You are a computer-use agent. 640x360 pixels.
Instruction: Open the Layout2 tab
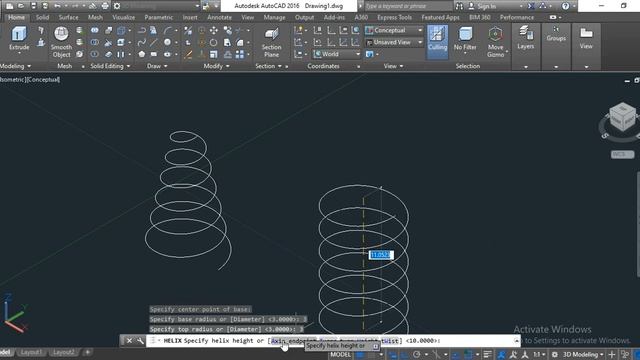coord(64,352)
